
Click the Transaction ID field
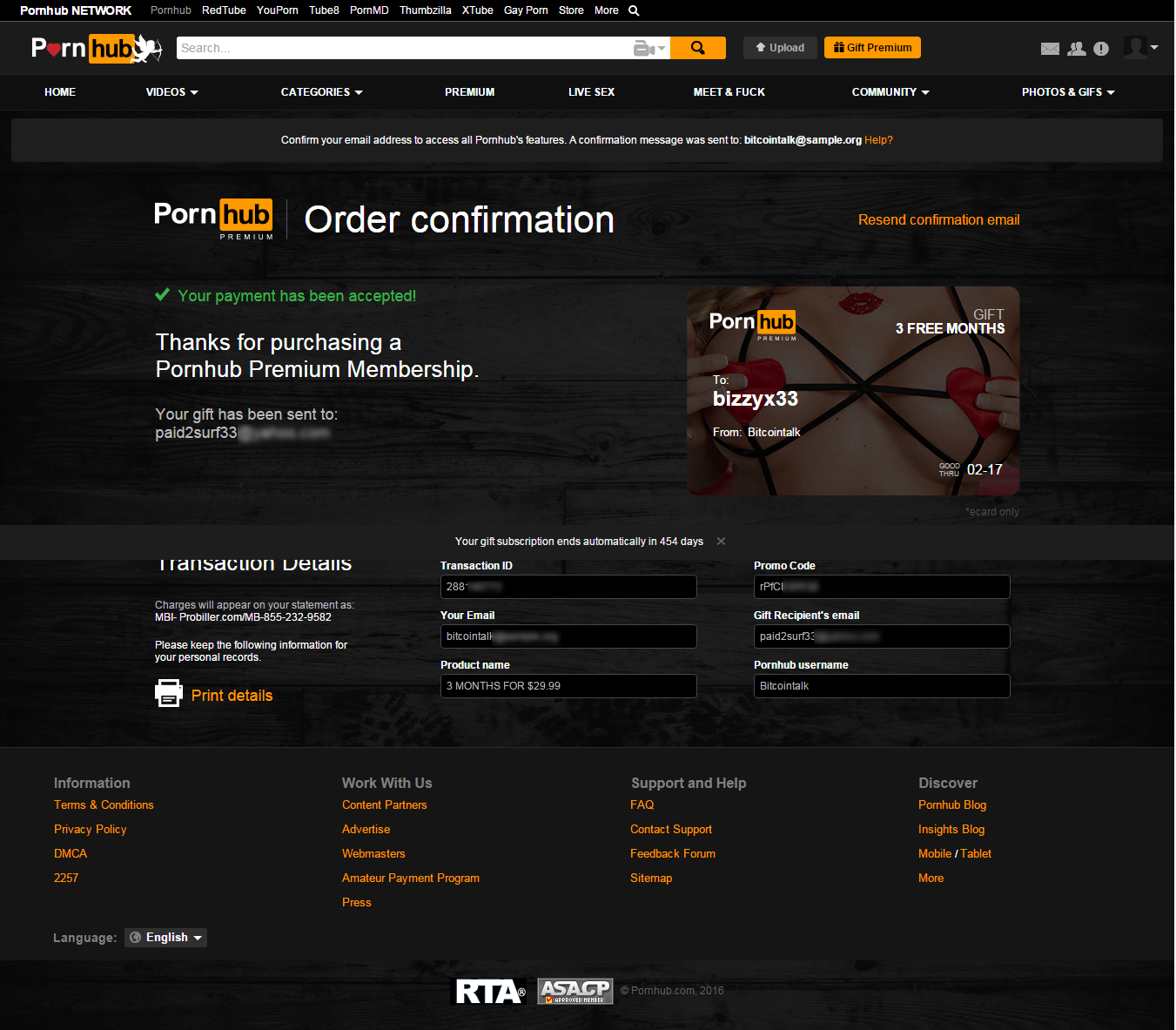(x=568, y=587)
